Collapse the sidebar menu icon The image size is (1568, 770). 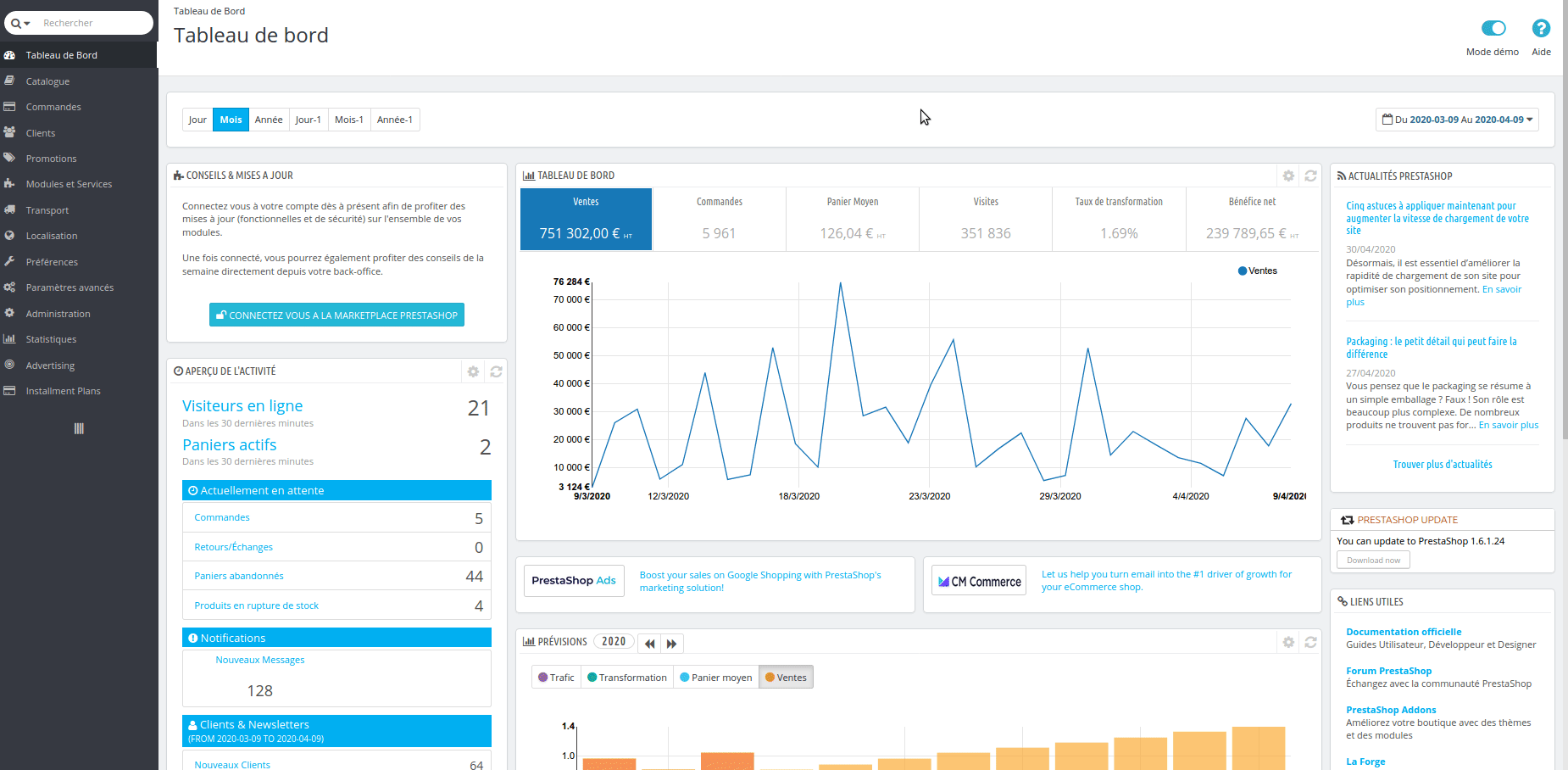79,428
